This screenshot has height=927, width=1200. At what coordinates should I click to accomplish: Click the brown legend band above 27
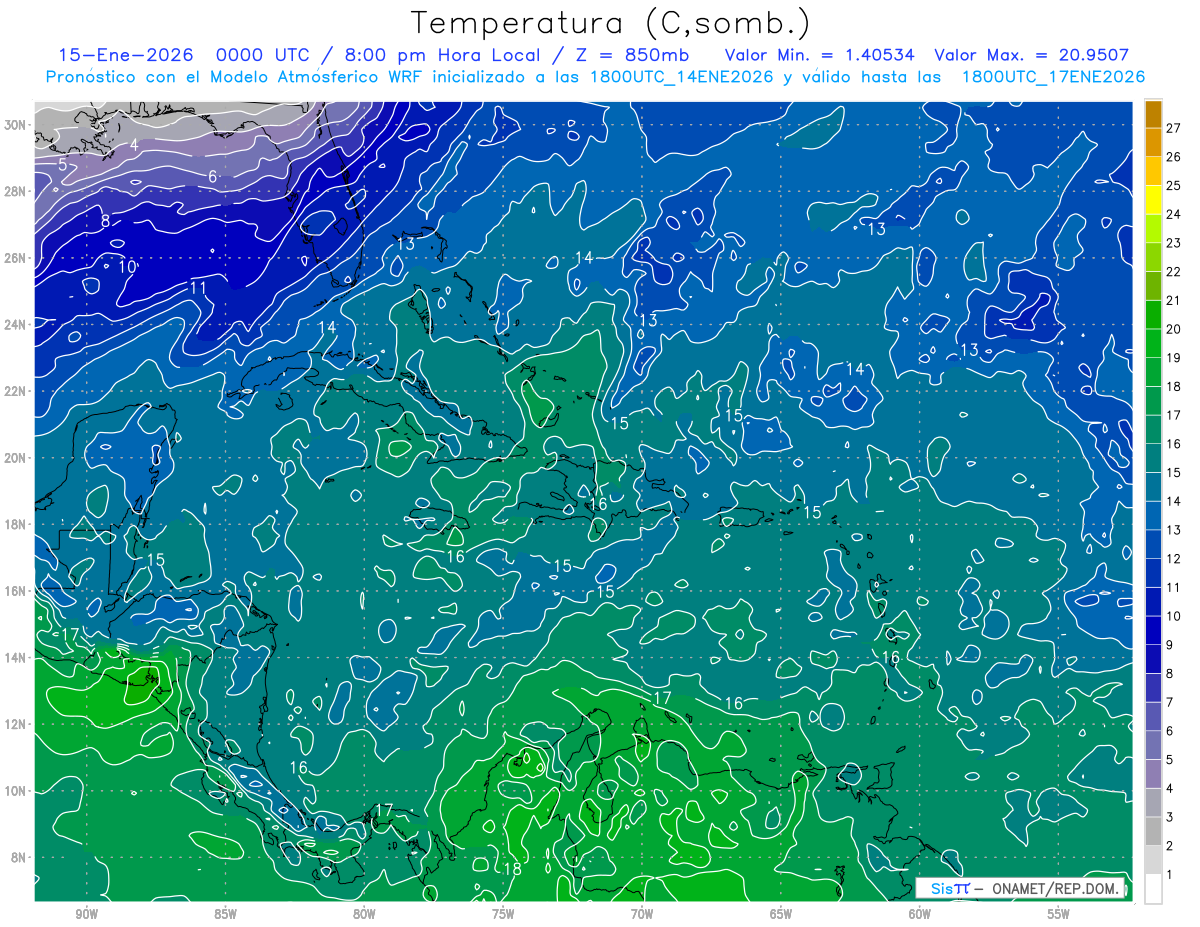pos(1154,114)
